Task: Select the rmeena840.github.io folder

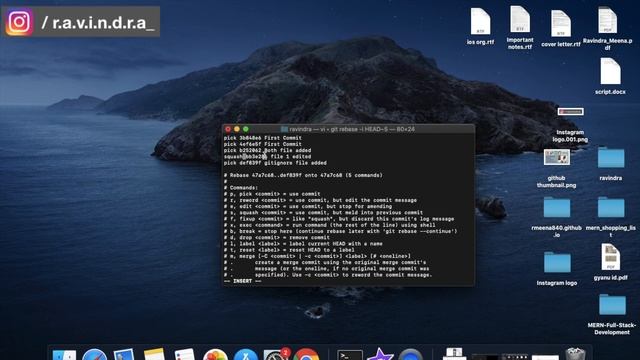Action: click(557, 207)
